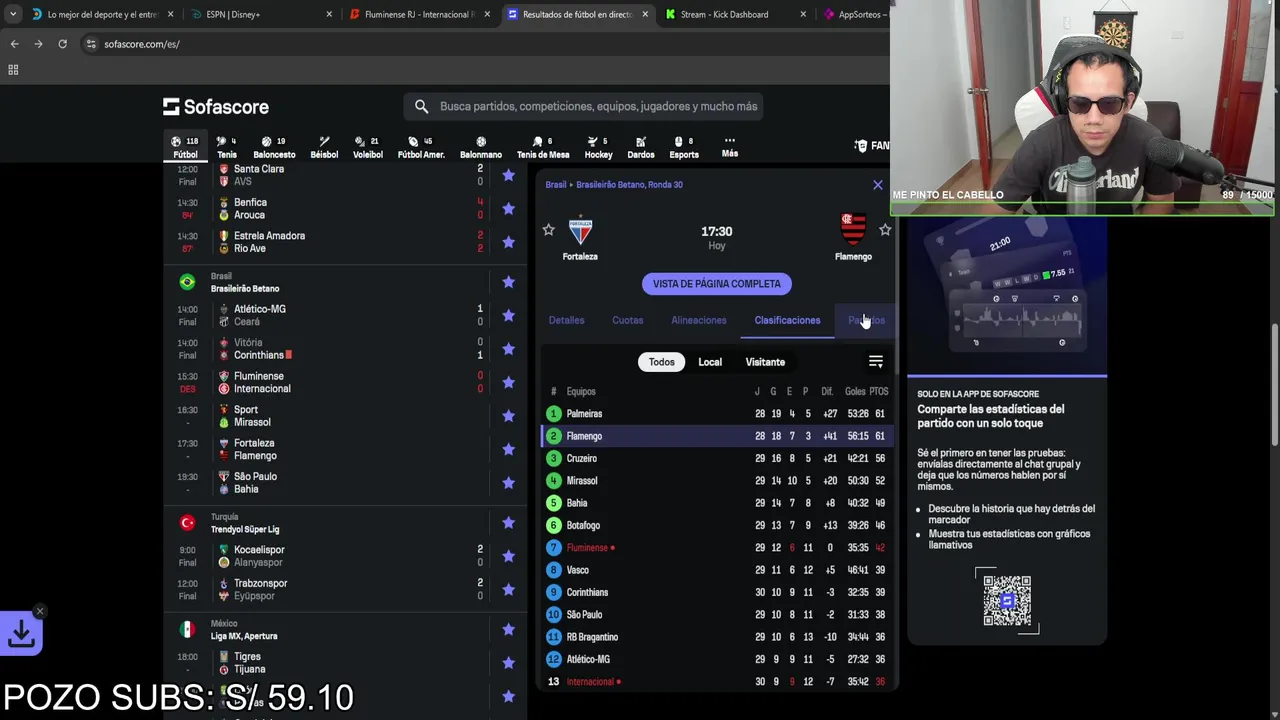The image size is (1280, 720).
Task: Close the match detail panel
Action: click(878, 185)
